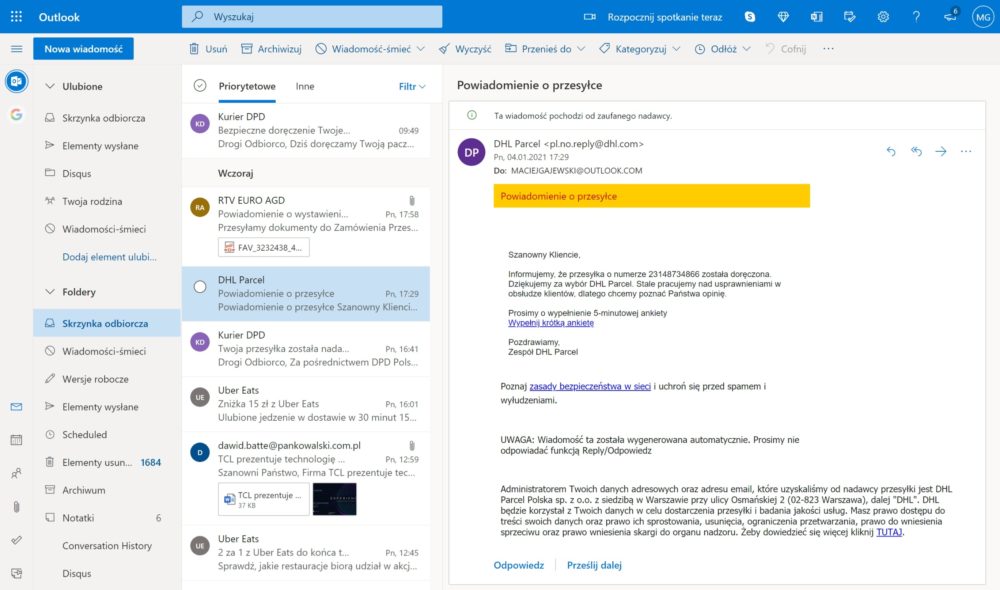
Task: Open the Notatki folder
Action: (107, 518)
